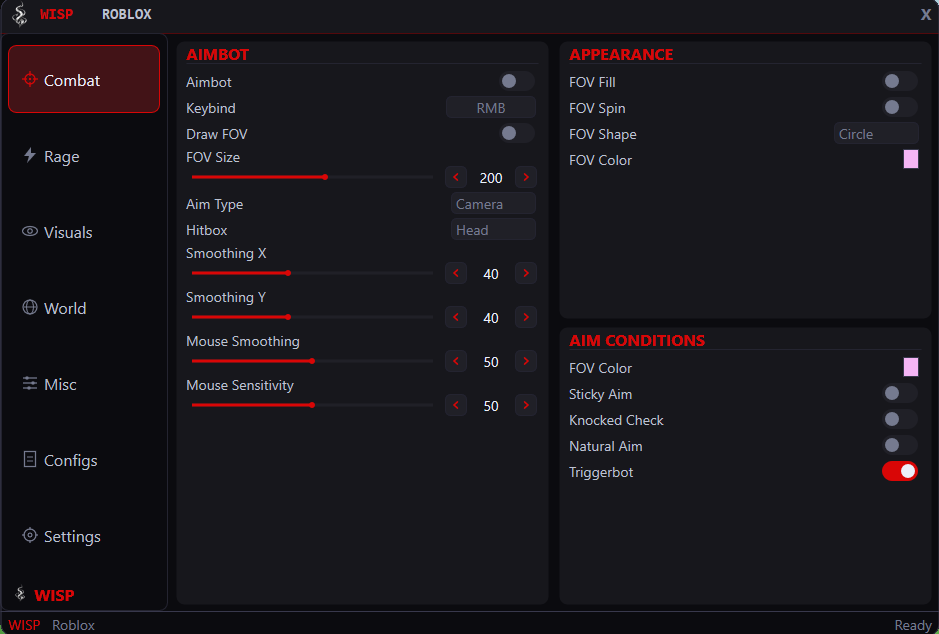This screenshot has height=634, width=939.
Task: Increase Mouse Smoothing with right arrow
Action: [526, 361]
